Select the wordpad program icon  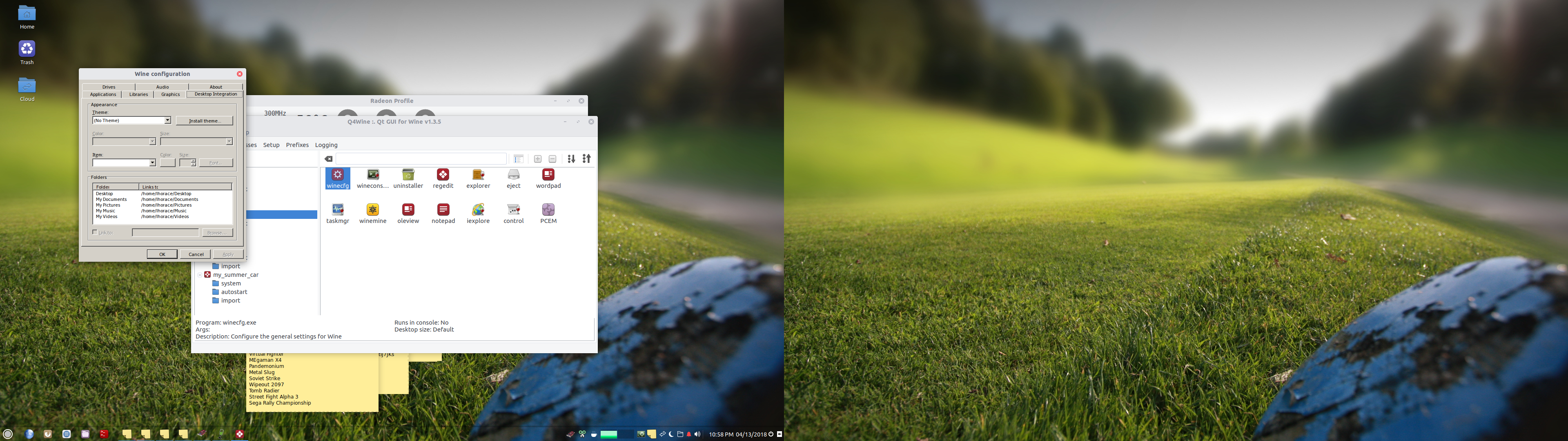[x=548, y=178]
